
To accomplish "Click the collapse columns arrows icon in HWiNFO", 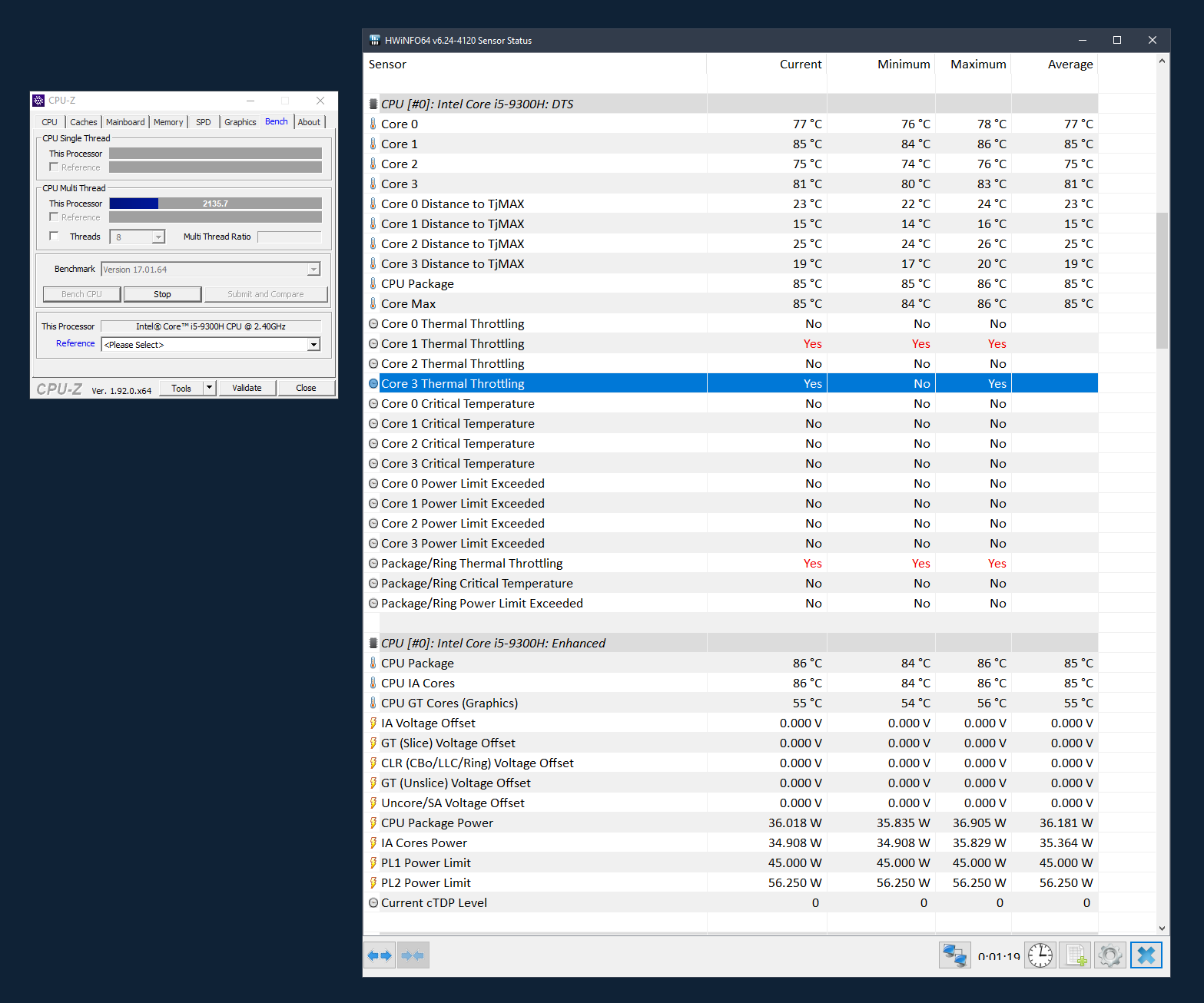I will pyautogui.click(x=413, y=955).
